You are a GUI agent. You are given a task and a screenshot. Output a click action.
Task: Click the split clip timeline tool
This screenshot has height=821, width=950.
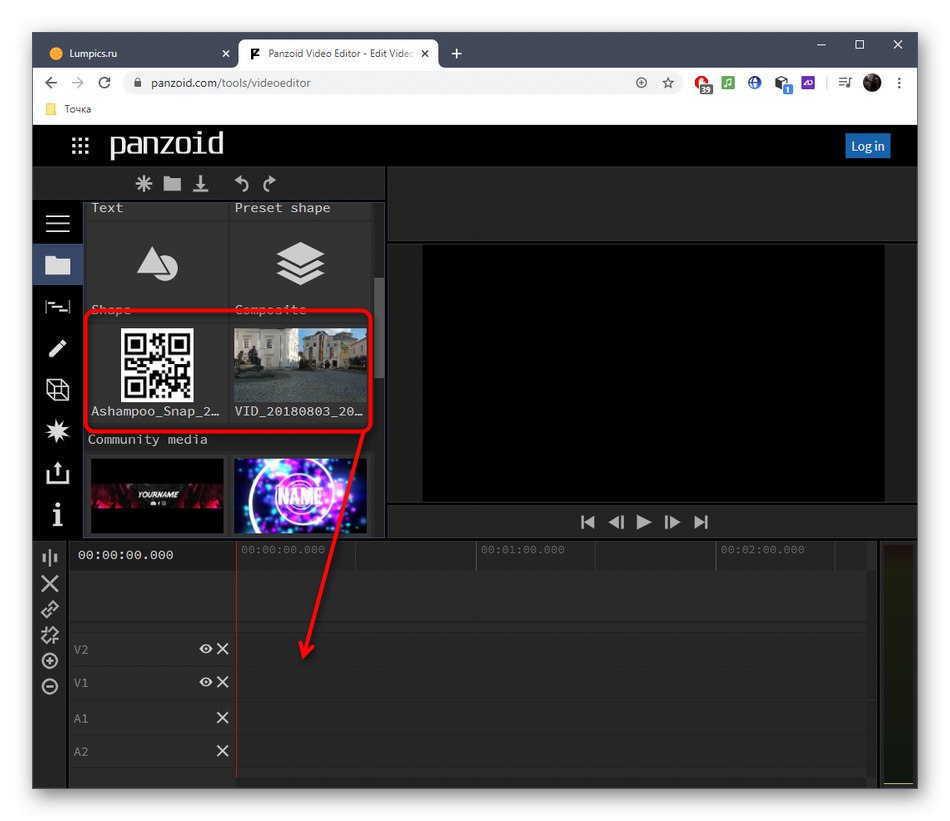click(50, 557)
